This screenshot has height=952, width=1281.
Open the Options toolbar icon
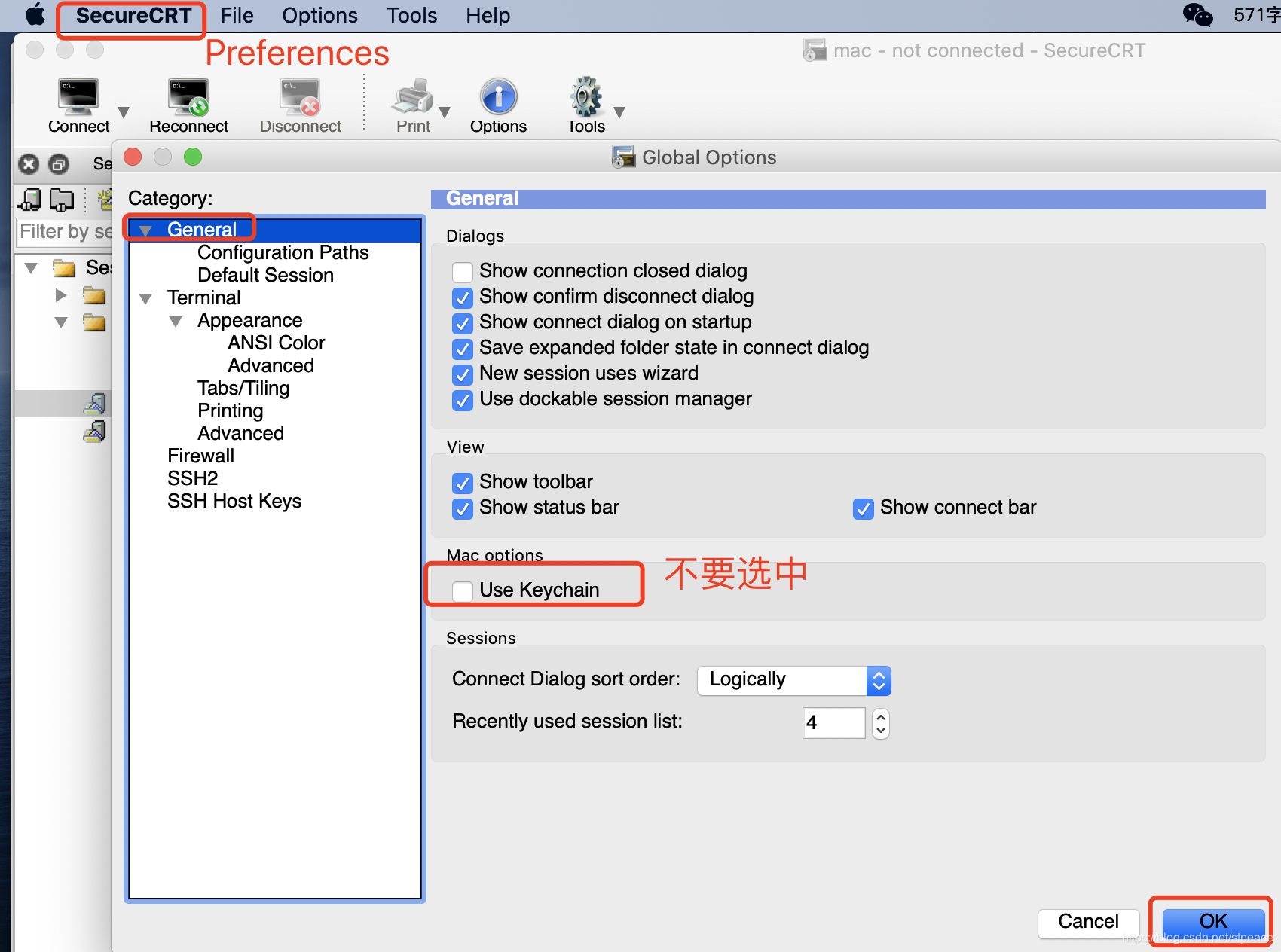pyautogui.click(x=498, y=96)
